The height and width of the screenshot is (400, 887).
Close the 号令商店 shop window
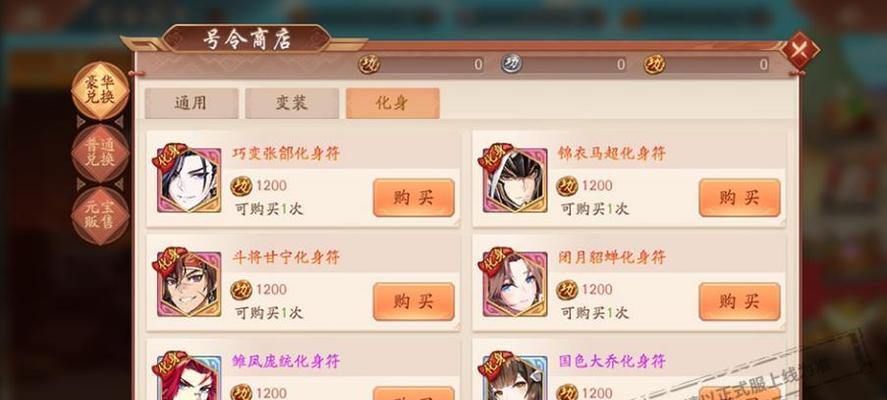point(799,50)
